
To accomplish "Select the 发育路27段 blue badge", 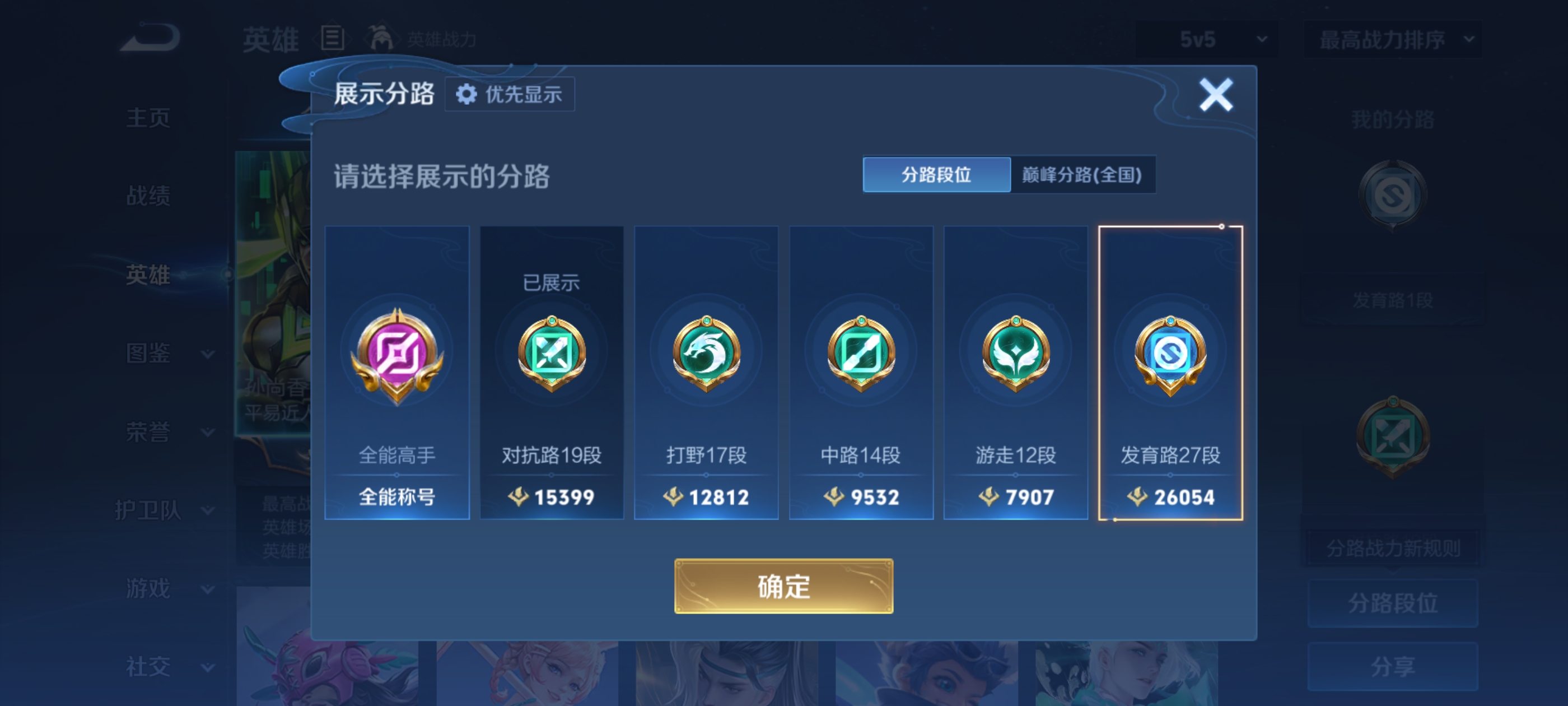I will (x=1170, y=355).
